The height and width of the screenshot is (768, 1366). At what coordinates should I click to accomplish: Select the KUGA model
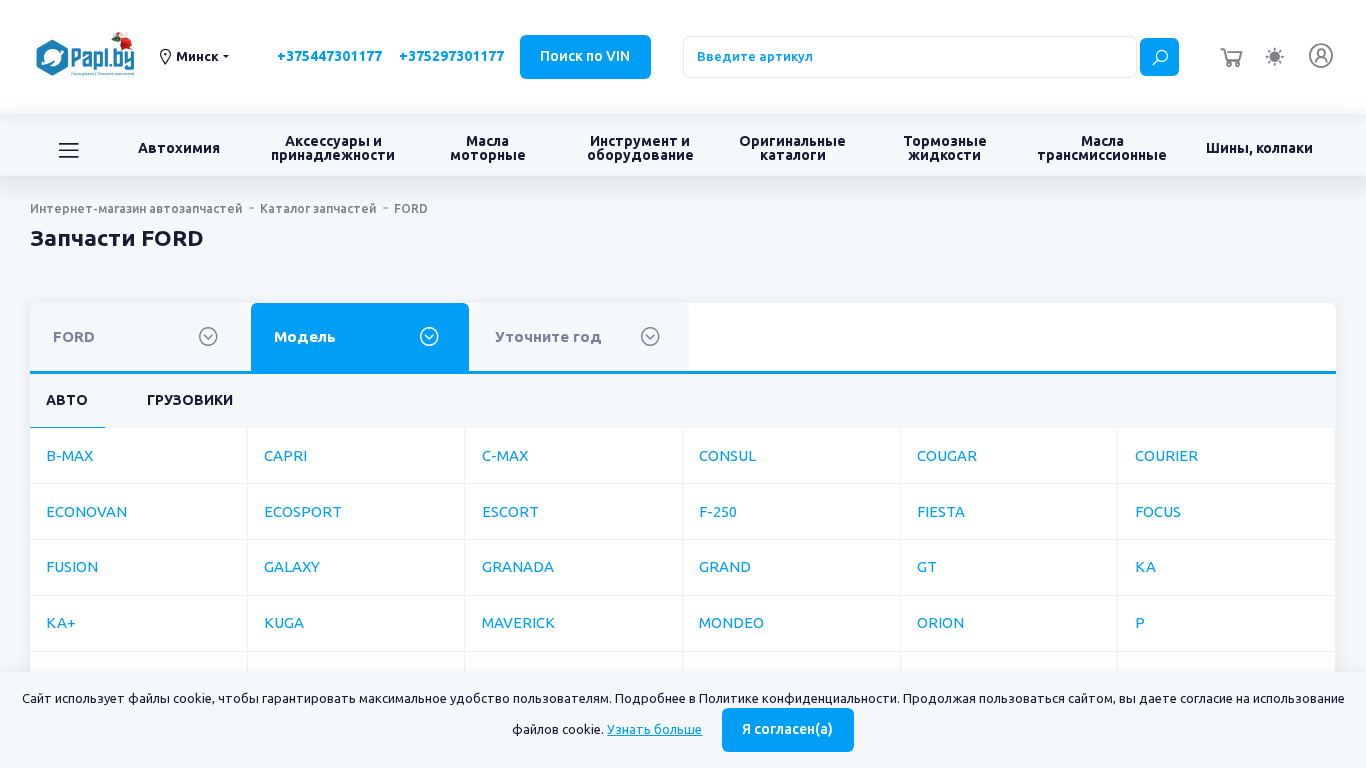284,623
